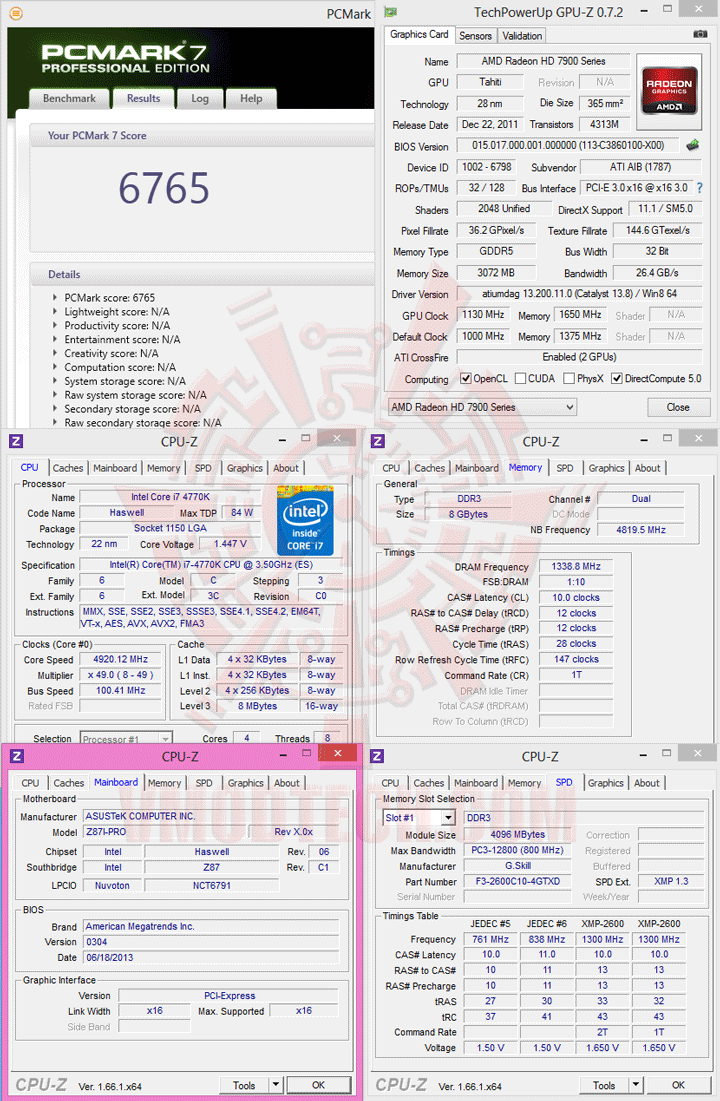Open Memory tab in SPD window
This screenshot has width=720, height=1101.
(524, 783)
